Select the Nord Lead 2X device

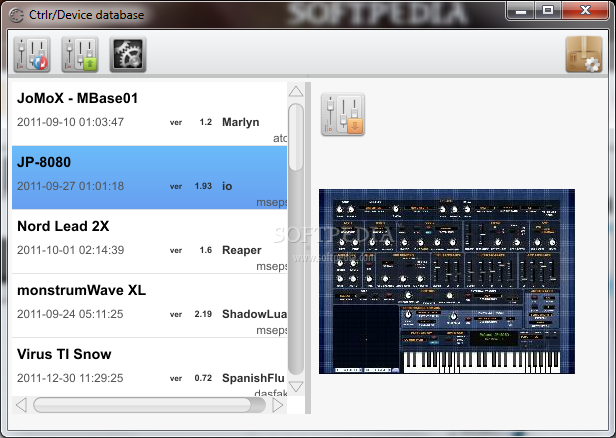tap(149, 242)
